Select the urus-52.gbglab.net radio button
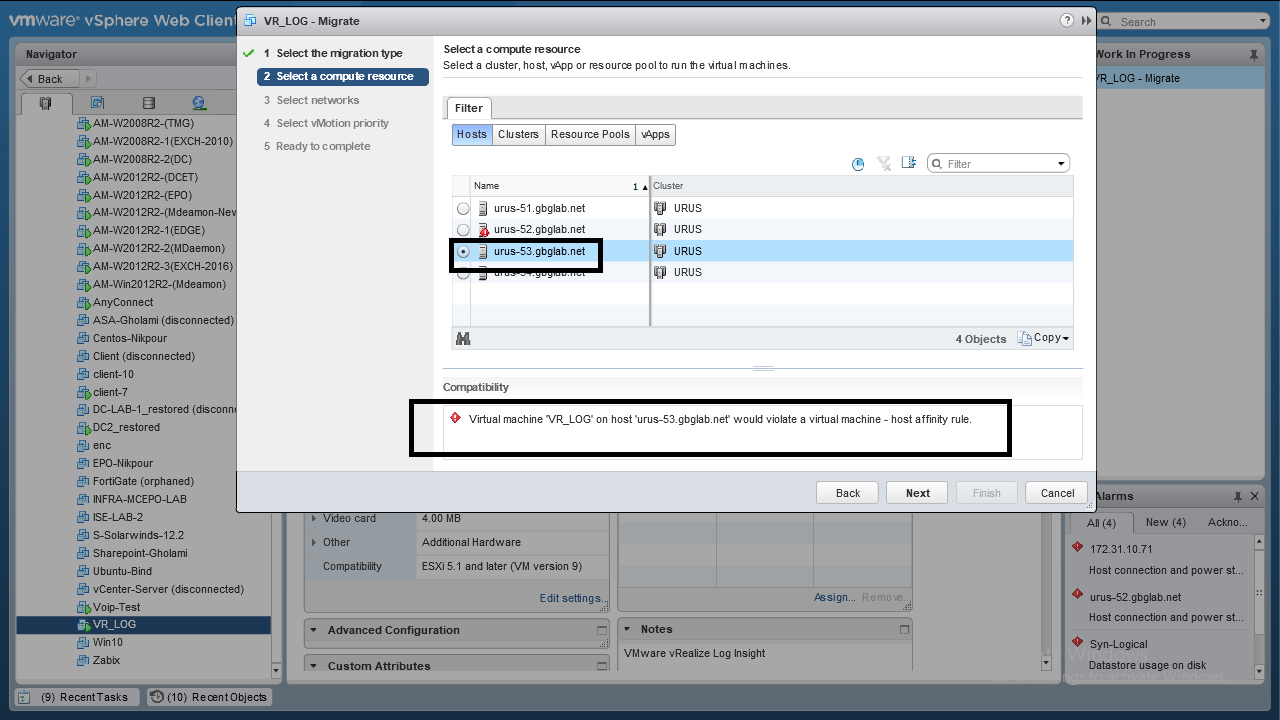The image size is (1280, 720). pyautogui.click(x=463, y=230)
